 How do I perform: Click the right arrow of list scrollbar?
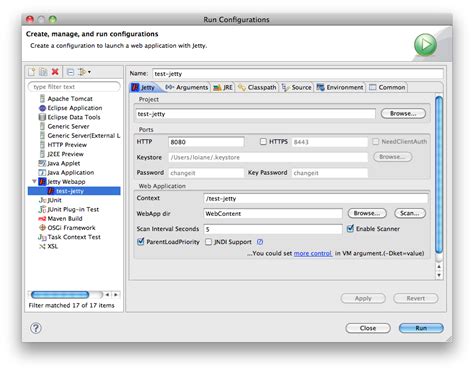pyautogui.click(x=116, y=295)
